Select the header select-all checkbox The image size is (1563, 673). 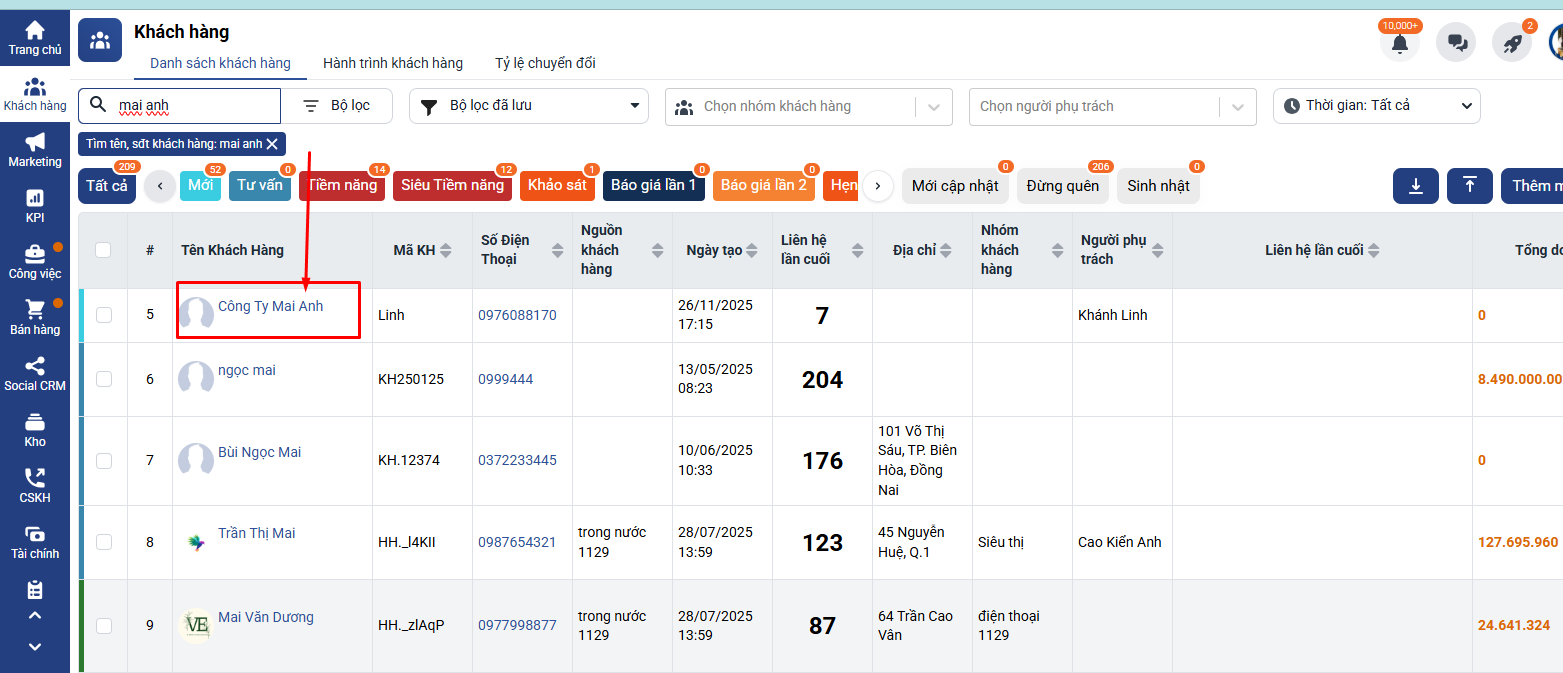click(103, 250)
